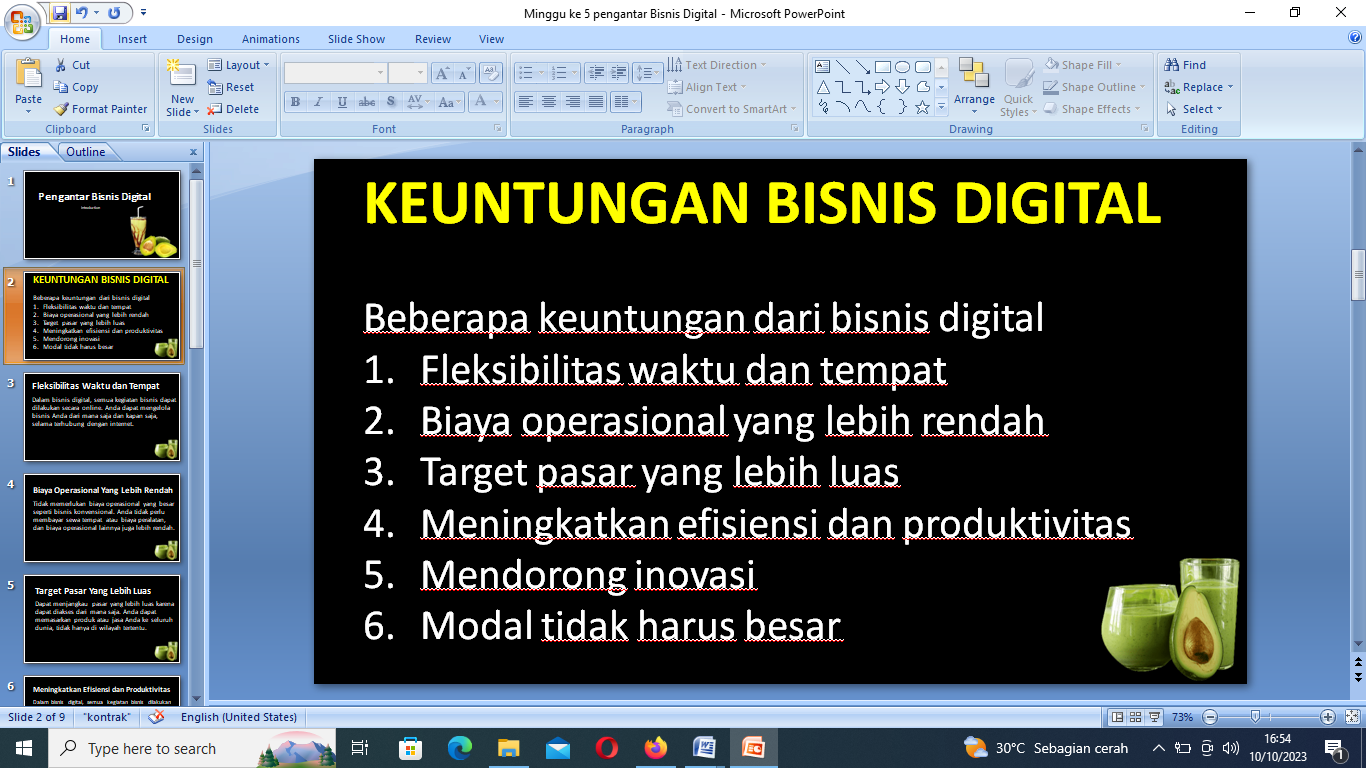The image size is (1366, 768).
Task: Click the Find icon in Editing group
Action: point(1186,65)
